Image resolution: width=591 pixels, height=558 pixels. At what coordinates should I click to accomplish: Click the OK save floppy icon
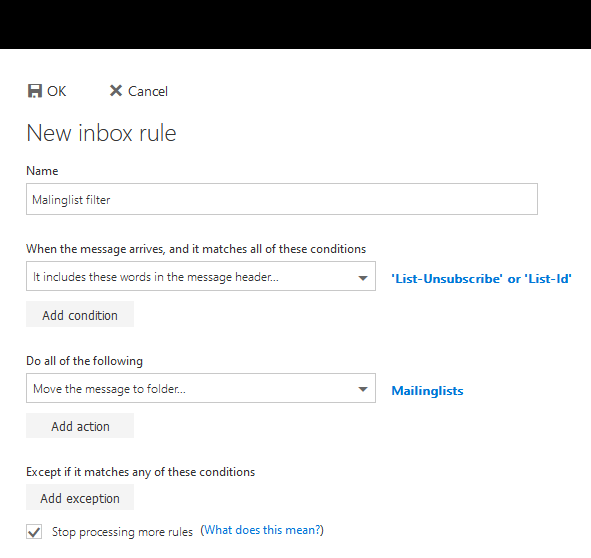[35, 91]
